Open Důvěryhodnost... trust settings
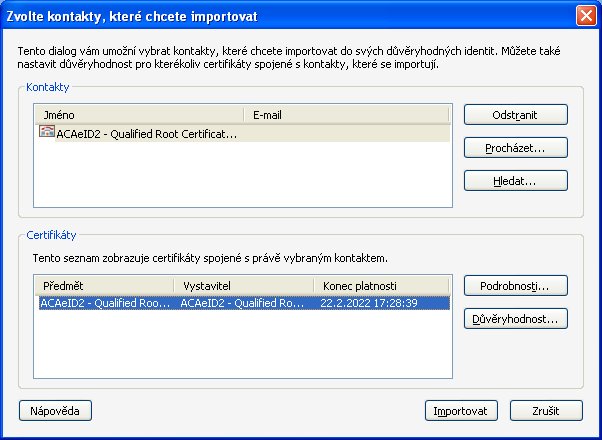The image size is (602, 440). 516,319
